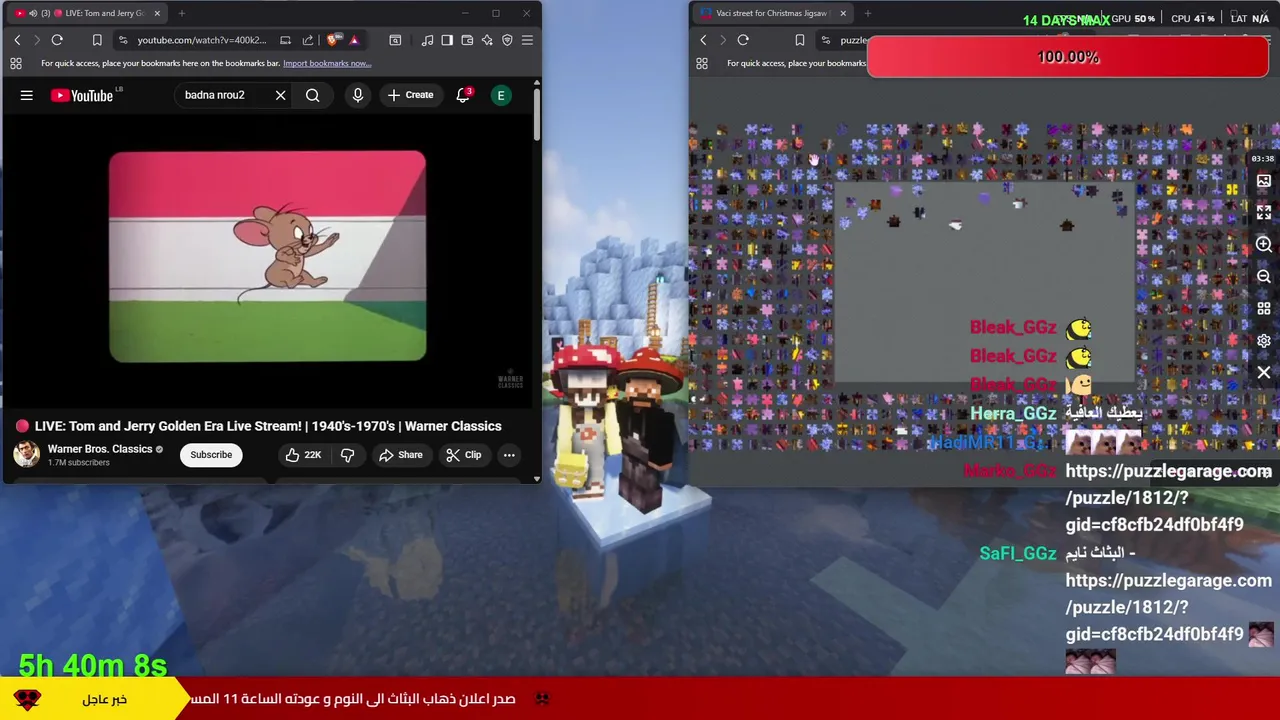Go back in the puzzle browser window
1280x720 pixels.
703,40
